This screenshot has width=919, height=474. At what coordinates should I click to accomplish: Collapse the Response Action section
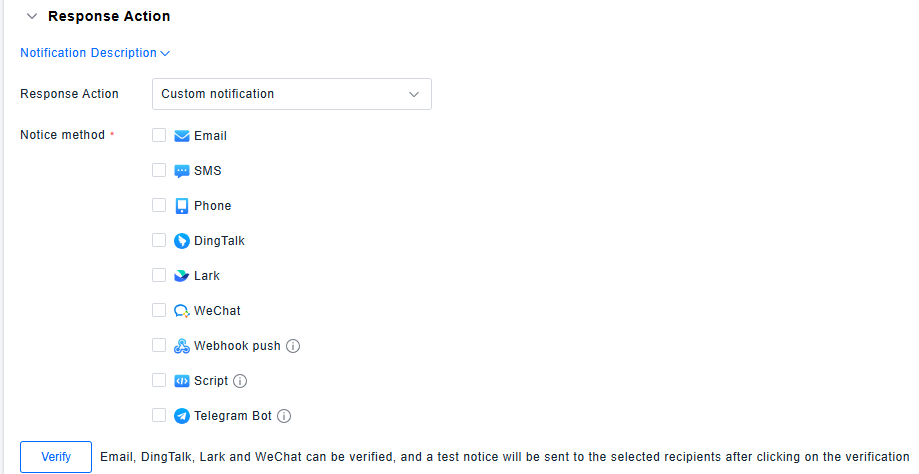pyautogui.click(x=32, y=16)
